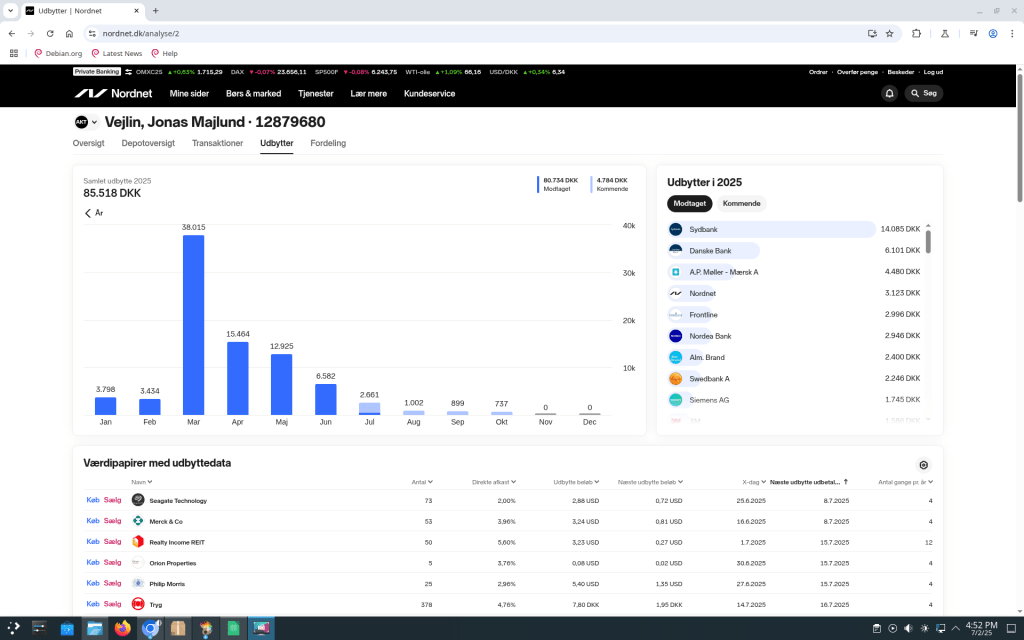Open the Mine sider menu
This screenshot has height=640, width=1024.
189,93
